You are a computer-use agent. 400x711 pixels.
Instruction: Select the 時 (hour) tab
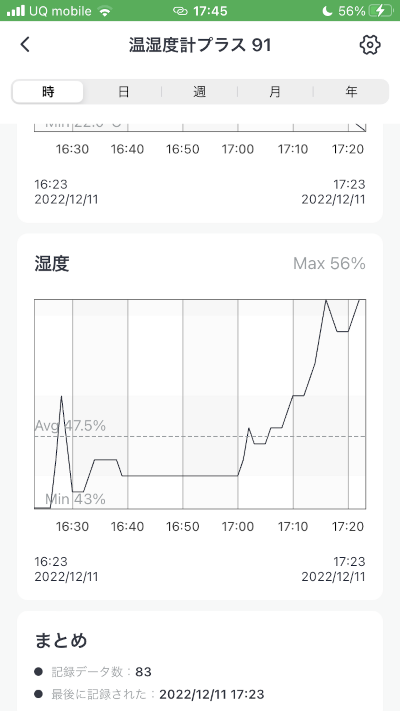[48, 92]
